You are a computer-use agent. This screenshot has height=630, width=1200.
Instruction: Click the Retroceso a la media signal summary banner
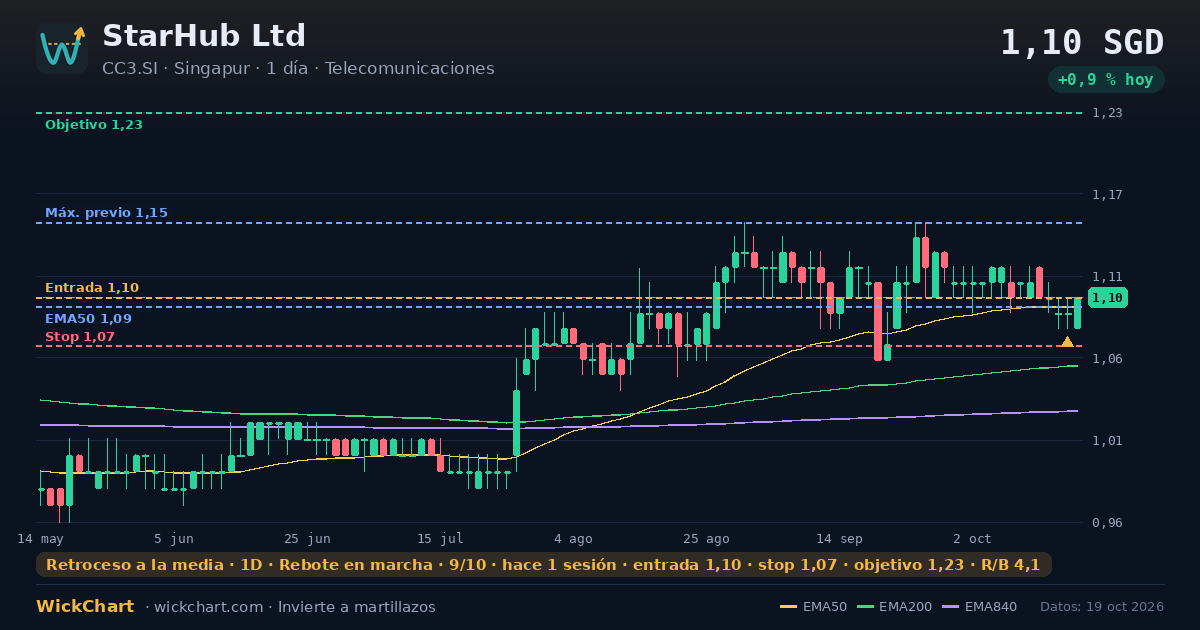(544, 565)
